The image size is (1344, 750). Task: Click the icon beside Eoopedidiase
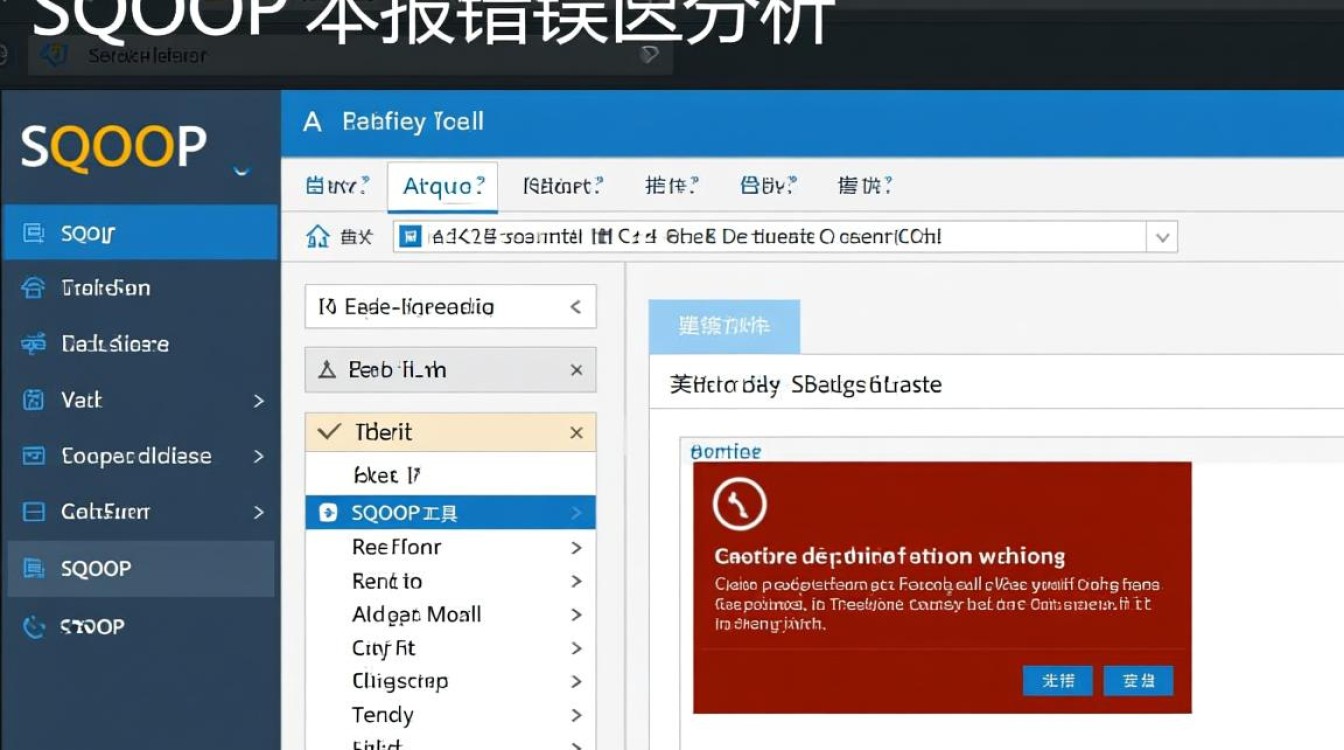point(33,456)
